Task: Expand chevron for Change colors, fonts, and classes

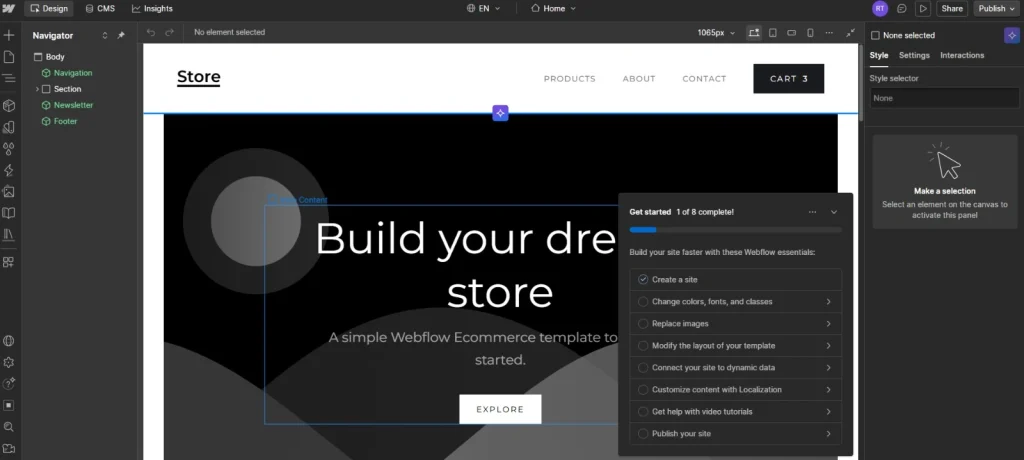Action: 828,302
